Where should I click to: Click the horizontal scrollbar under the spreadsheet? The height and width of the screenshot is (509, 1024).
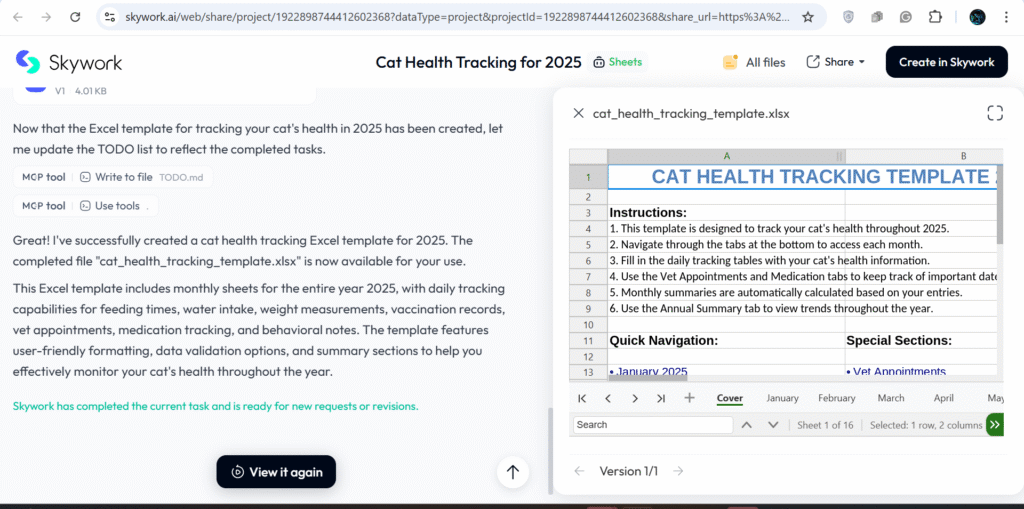[x=648, y=375]
